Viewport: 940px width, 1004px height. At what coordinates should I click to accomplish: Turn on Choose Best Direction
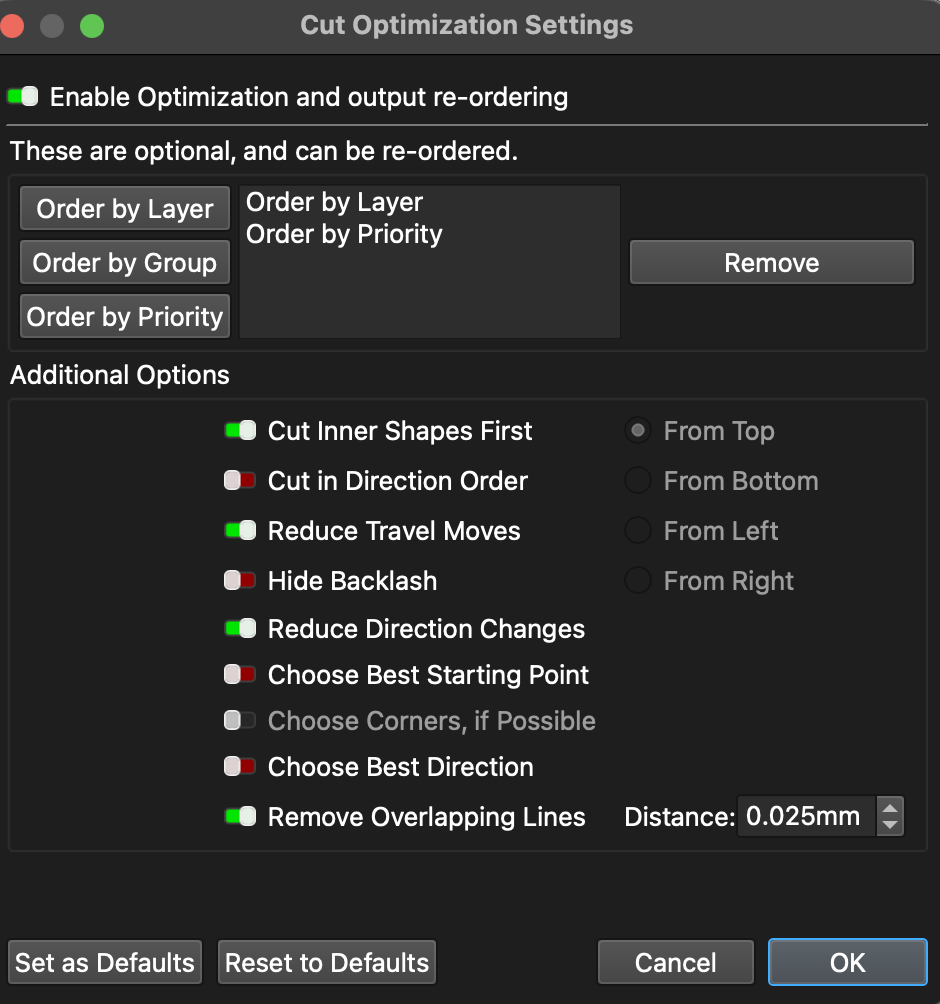(x=240, y=767)
